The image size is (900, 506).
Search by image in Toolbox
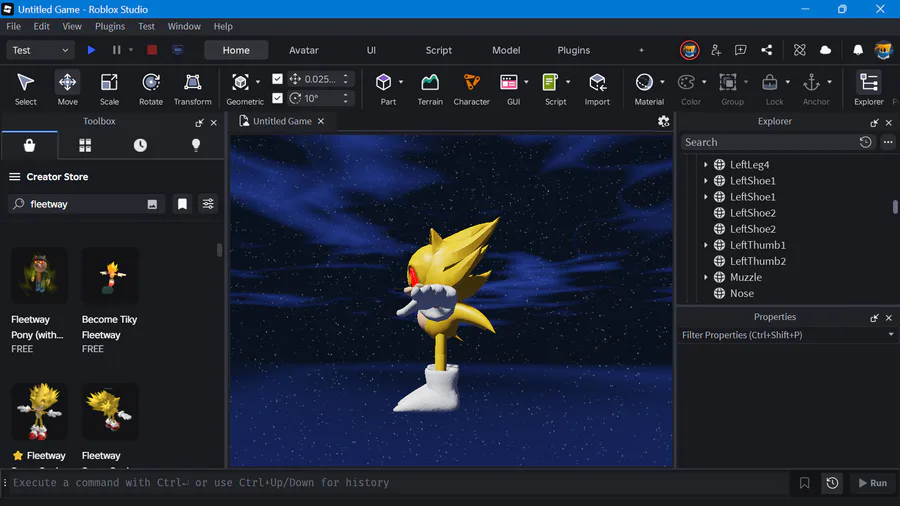(152, 204)
